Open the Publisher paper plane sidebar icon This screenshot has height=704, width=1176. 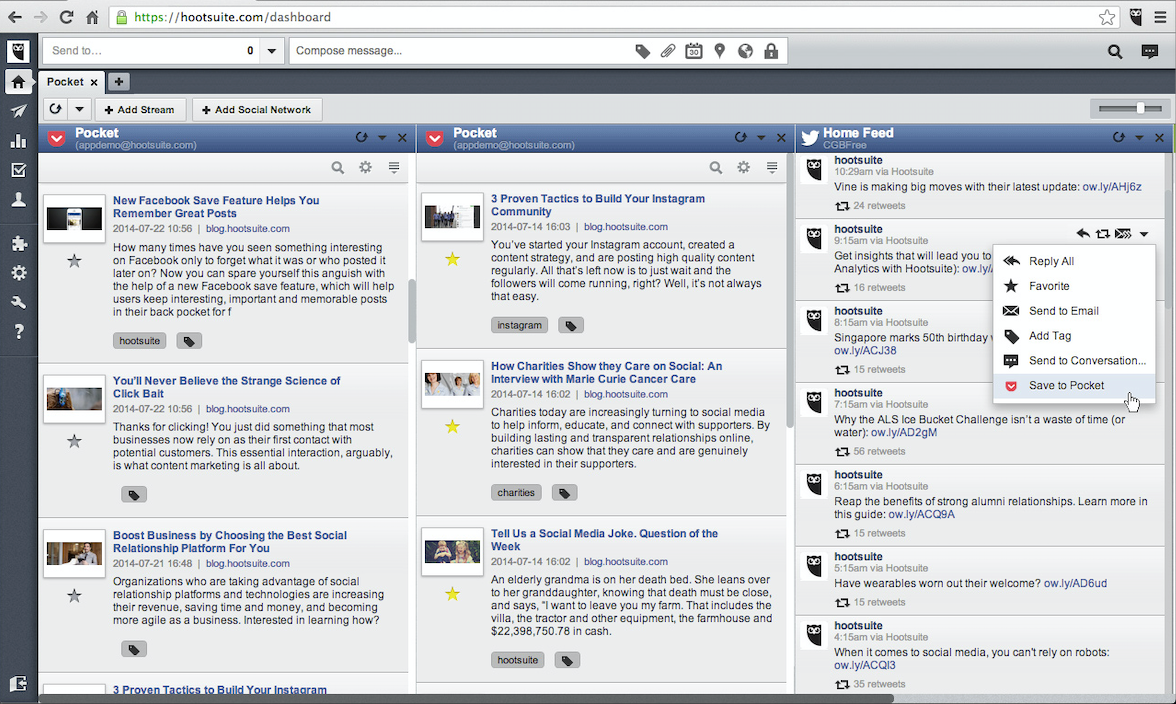tap(18, 111)
